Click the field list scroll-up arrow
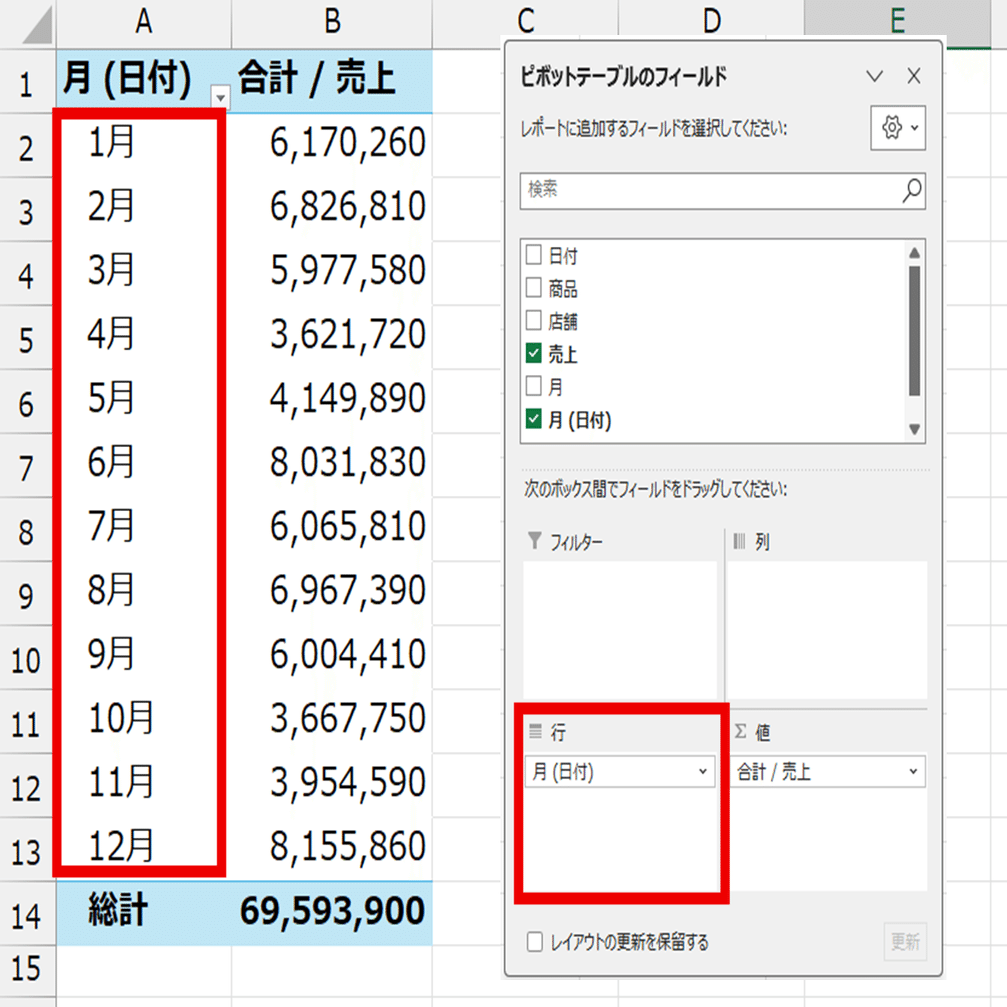 [912, 252]
